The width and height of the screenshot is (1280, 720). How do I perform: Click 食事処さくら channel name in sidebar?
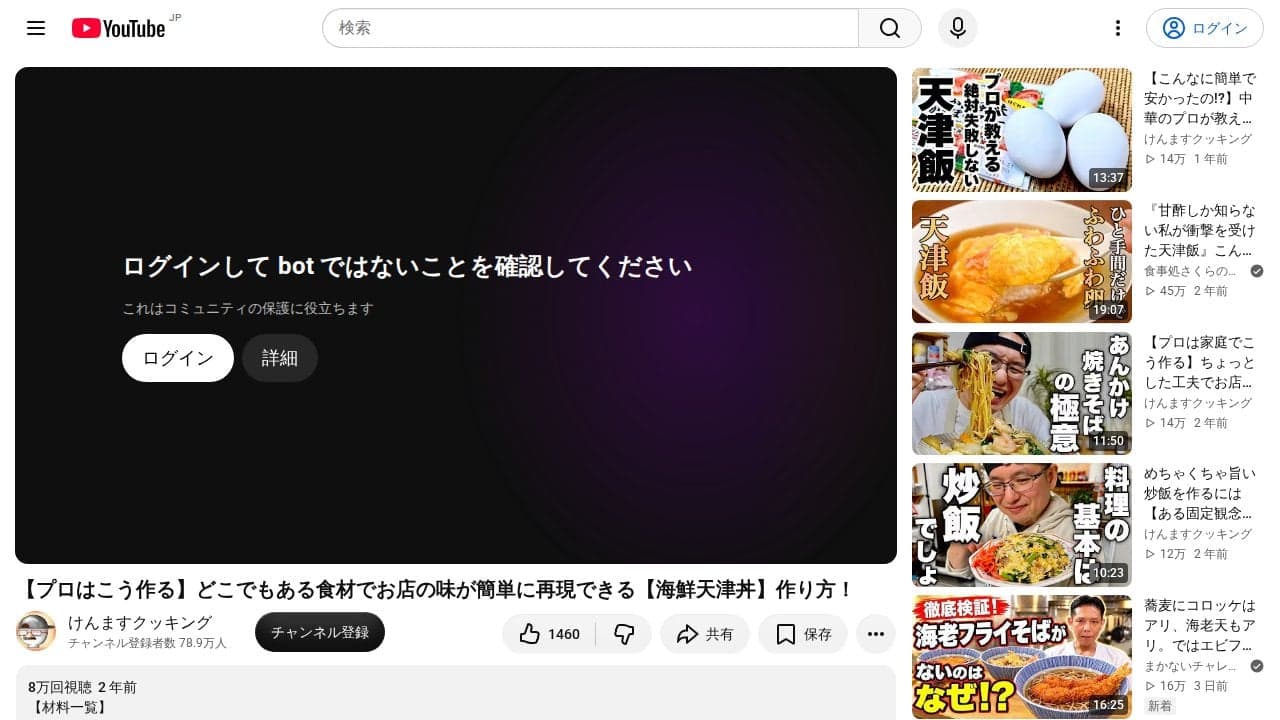[x=1190, y=271]
